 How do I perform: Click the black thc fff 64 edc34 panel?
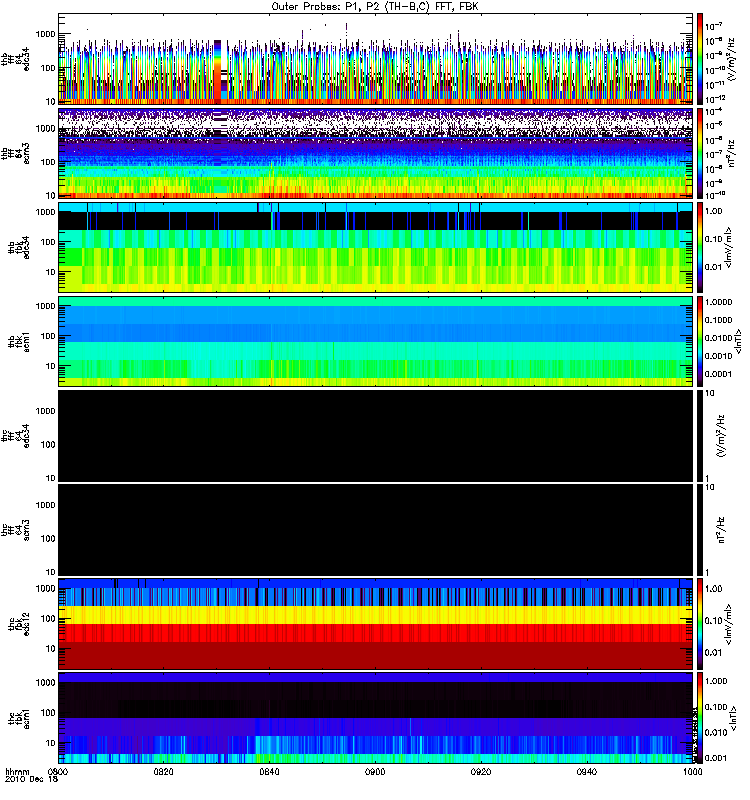point(376,435)
